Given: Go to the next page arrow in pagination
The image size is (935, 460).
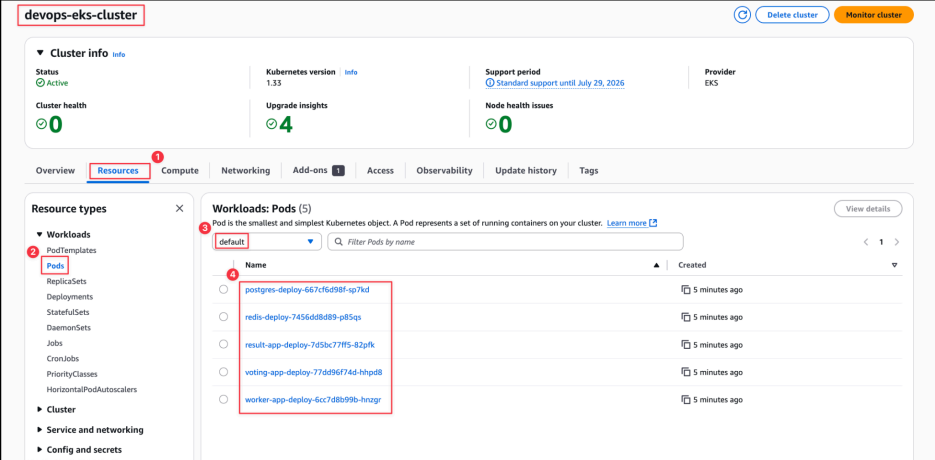Looking at the screenshot, I should click(x=896, y=242).
